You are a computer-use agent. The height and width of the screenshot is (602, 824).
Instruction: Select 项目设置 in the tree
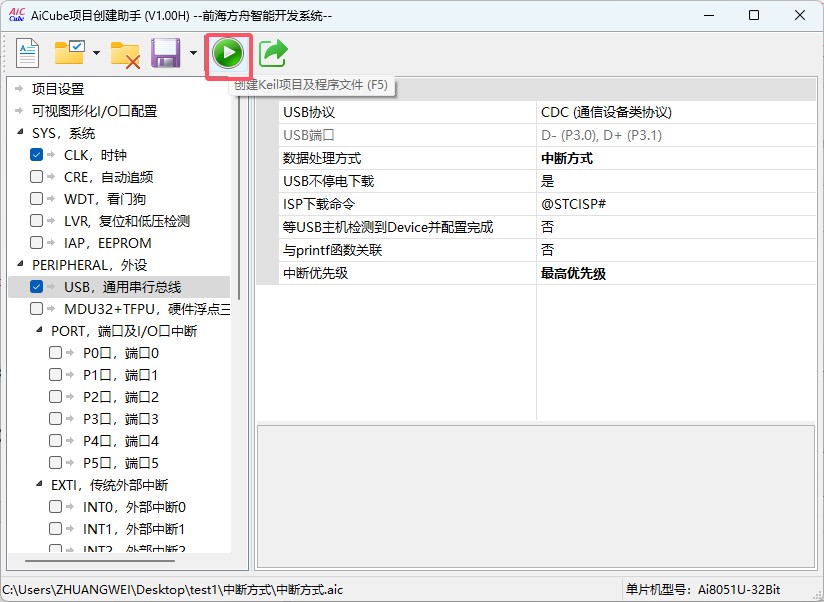[x=58, y=89]
